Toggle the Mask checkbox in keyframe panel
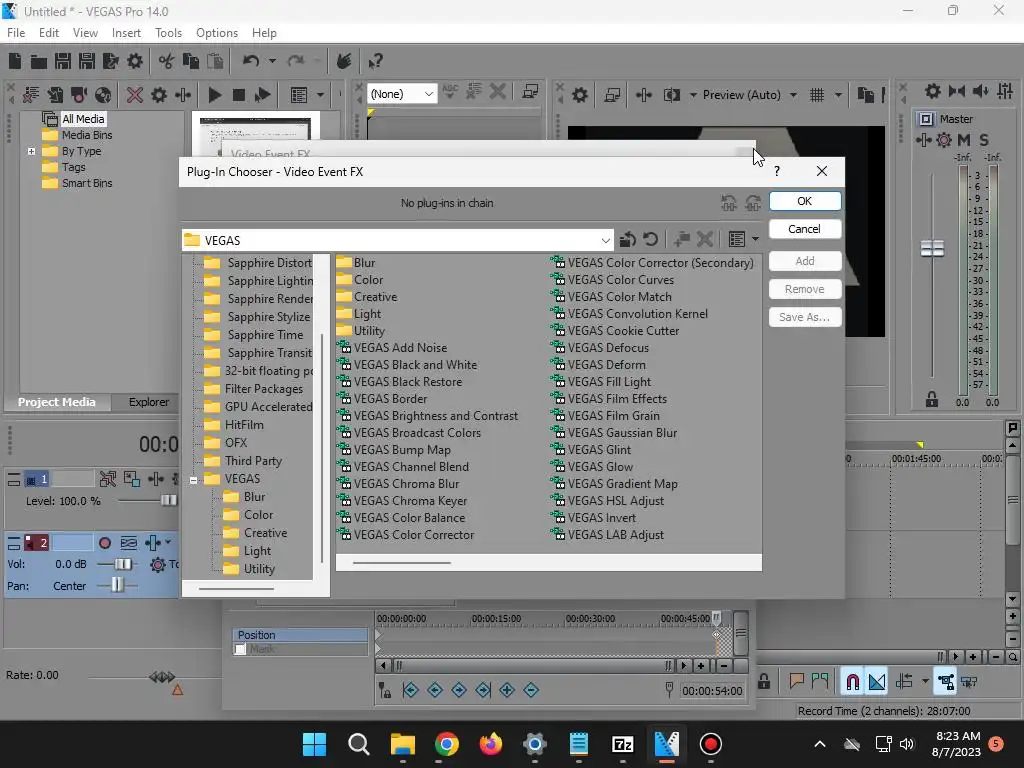Image resolution: width=1024 pixels, height=768 pixels. pos(240,649)
